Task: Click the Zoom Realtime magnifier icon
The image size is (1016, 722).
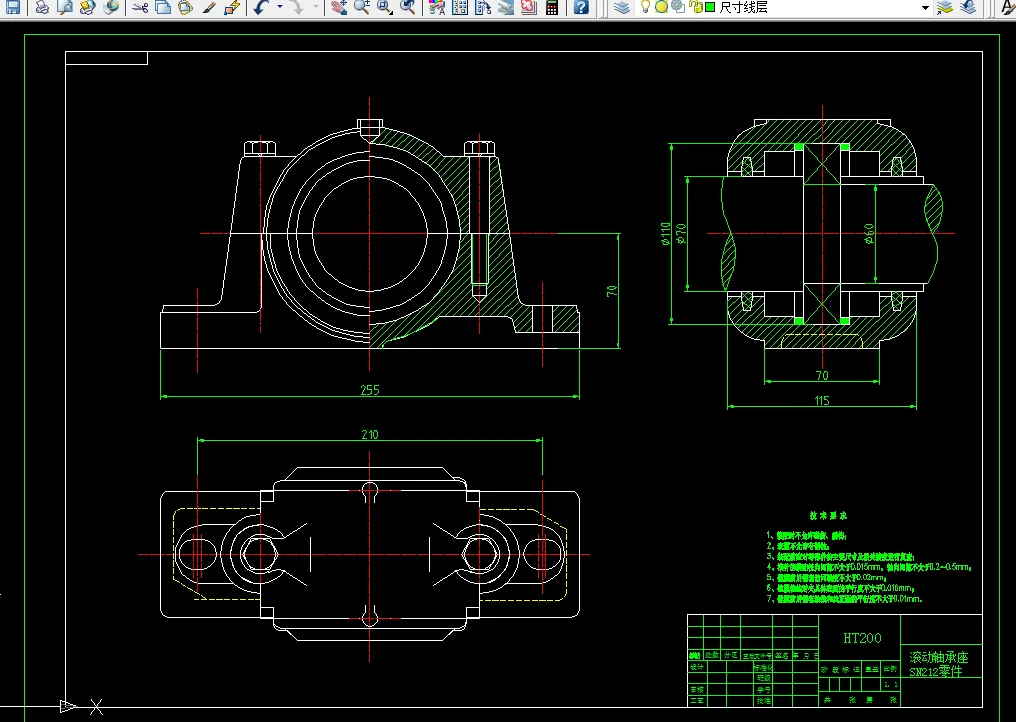Action: point(361,7)
